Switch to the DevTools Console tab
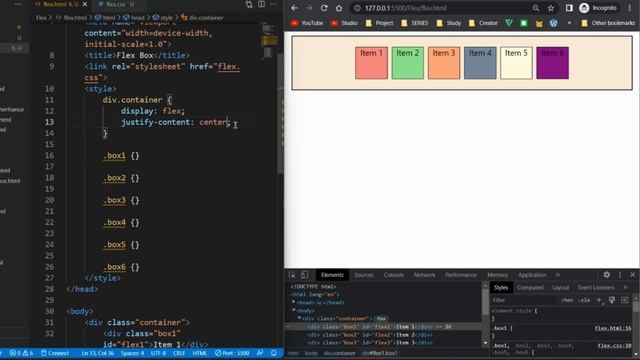Viewport: 640px width, 360px height. point(393,275)
